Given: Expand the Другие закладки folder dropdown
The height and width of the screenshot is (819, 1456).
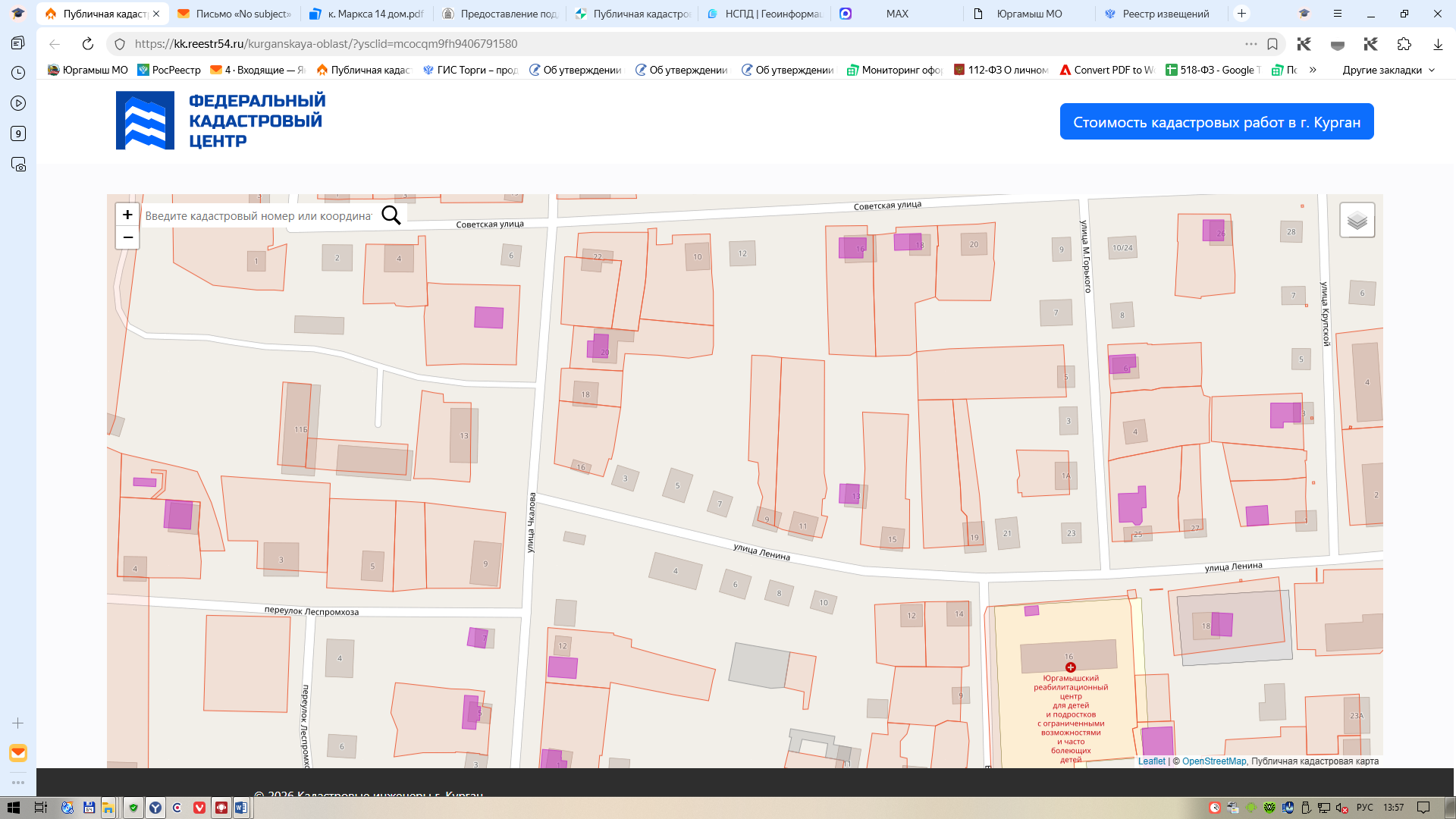Looking at the screenshot, I should 1389,70.
